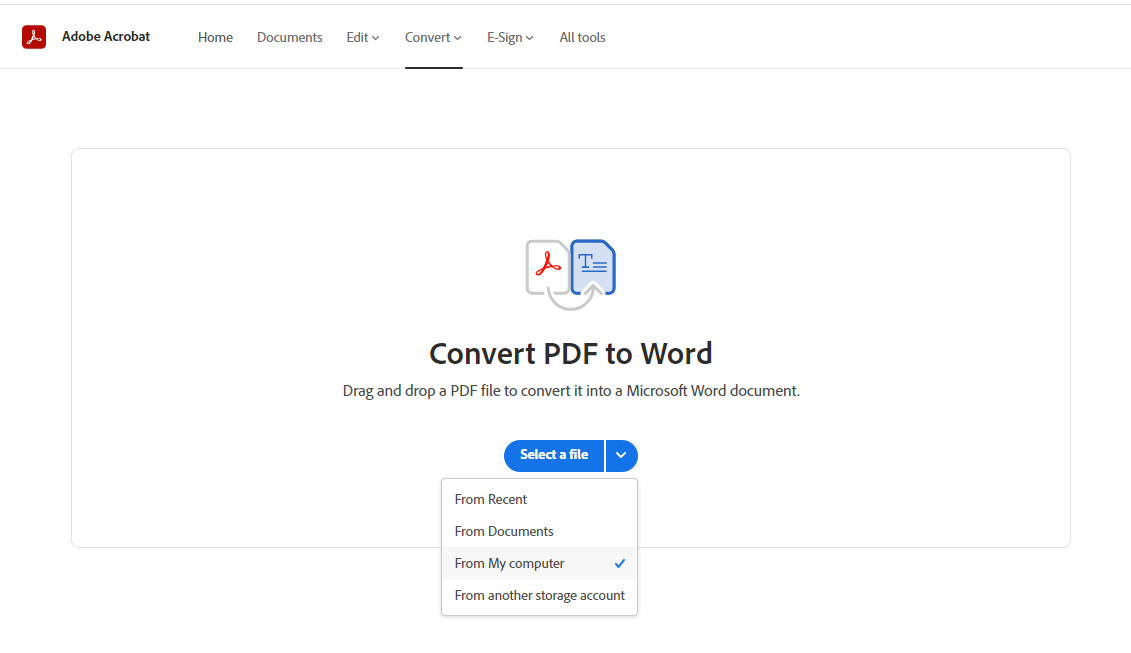
Task: Open All tools
Action: [x=582, y=38]
